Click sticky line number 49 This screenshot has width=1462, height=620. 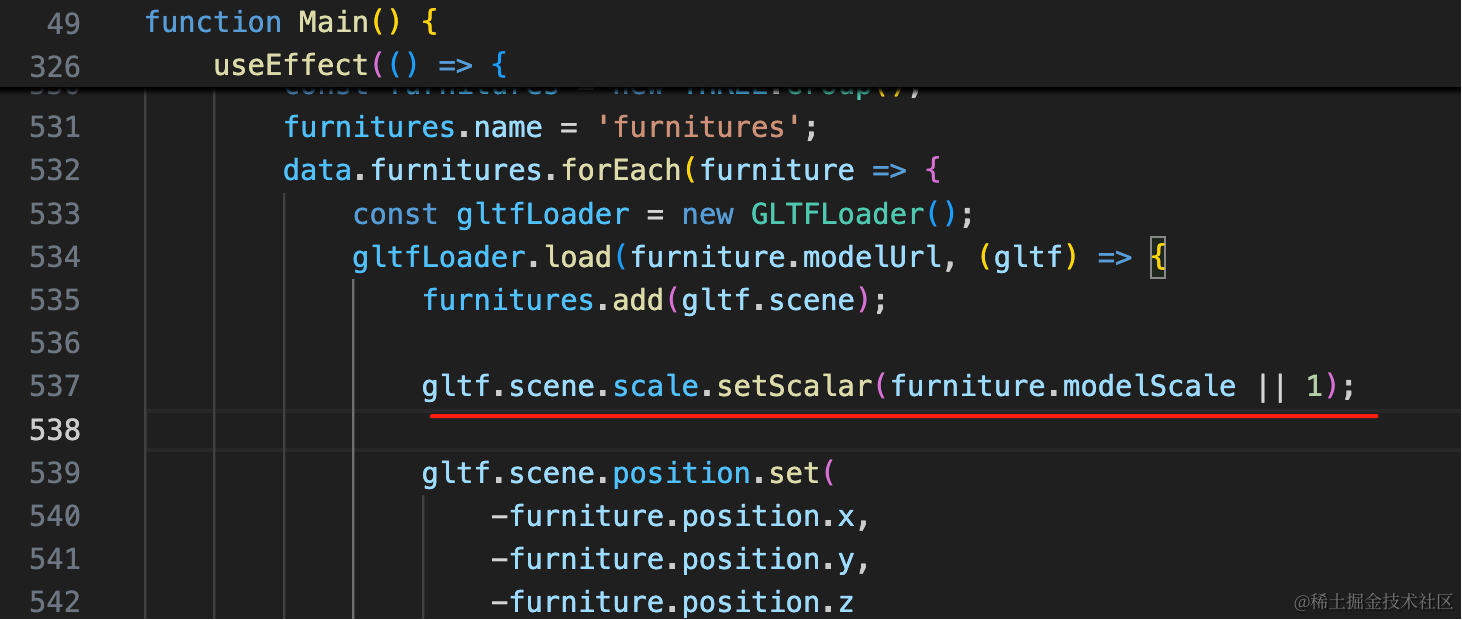[x=63, y=22]
